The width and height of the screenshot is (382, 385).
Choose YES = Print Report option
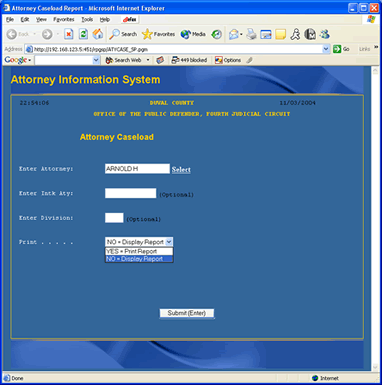(139, 251)
